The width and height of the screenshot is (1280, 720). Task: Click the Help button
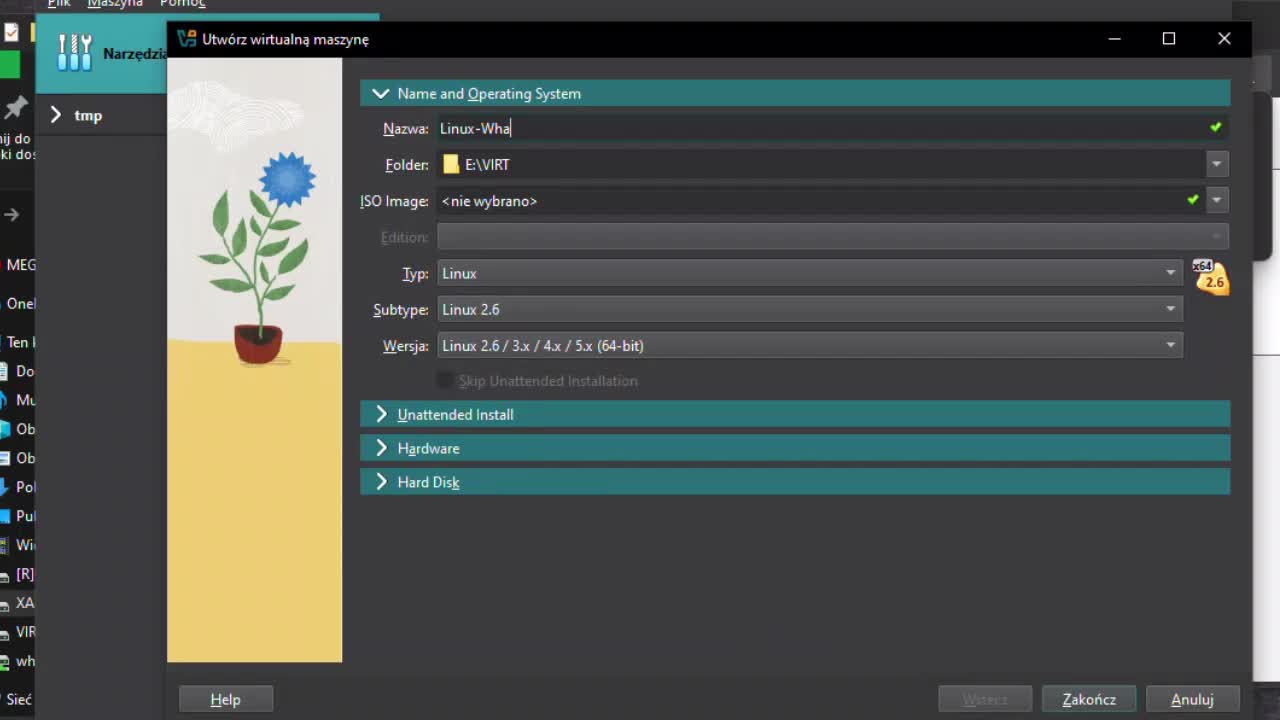(x=225, y=699)
